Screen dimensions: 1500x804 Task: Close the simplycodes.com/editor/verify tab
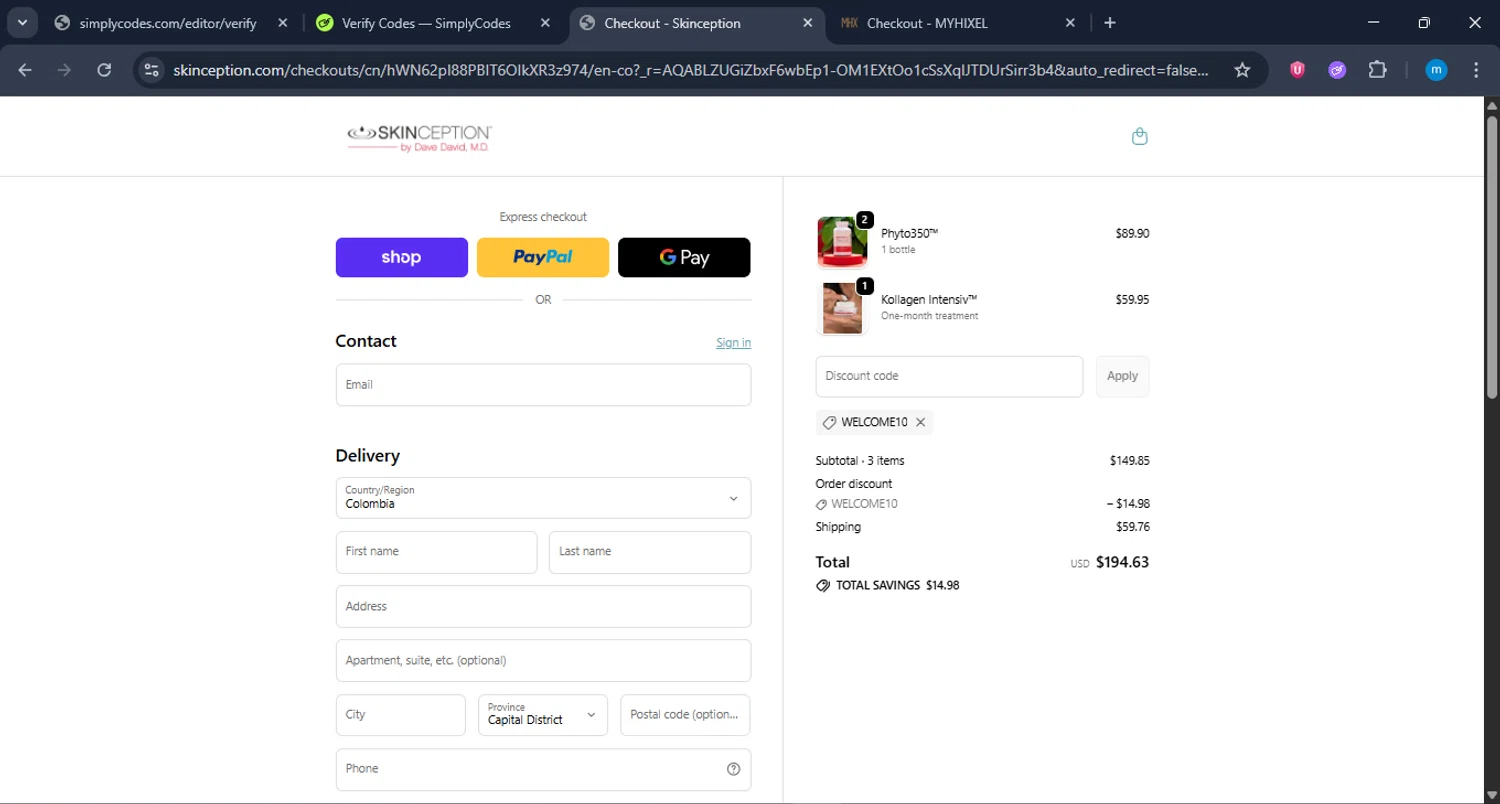tap(283, 23)
